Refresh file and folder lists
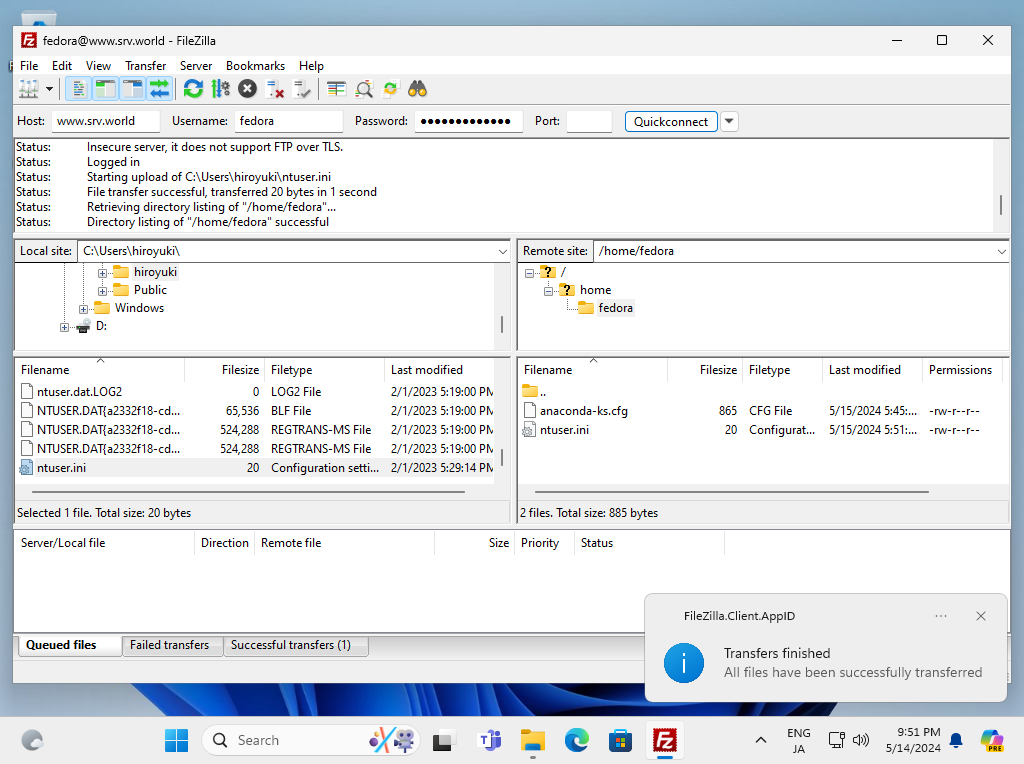 point(193,89)
